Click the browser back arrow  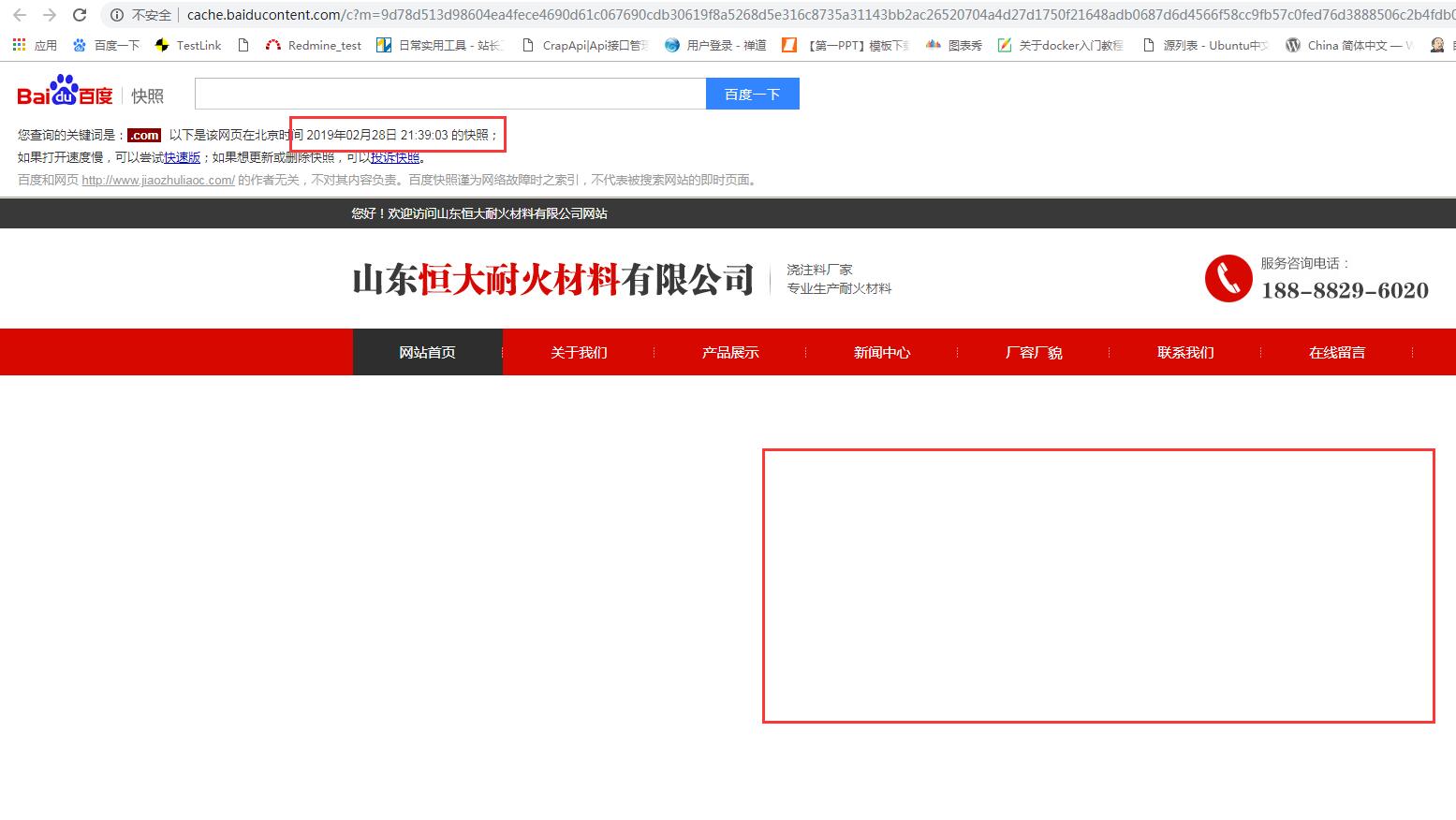19,15
